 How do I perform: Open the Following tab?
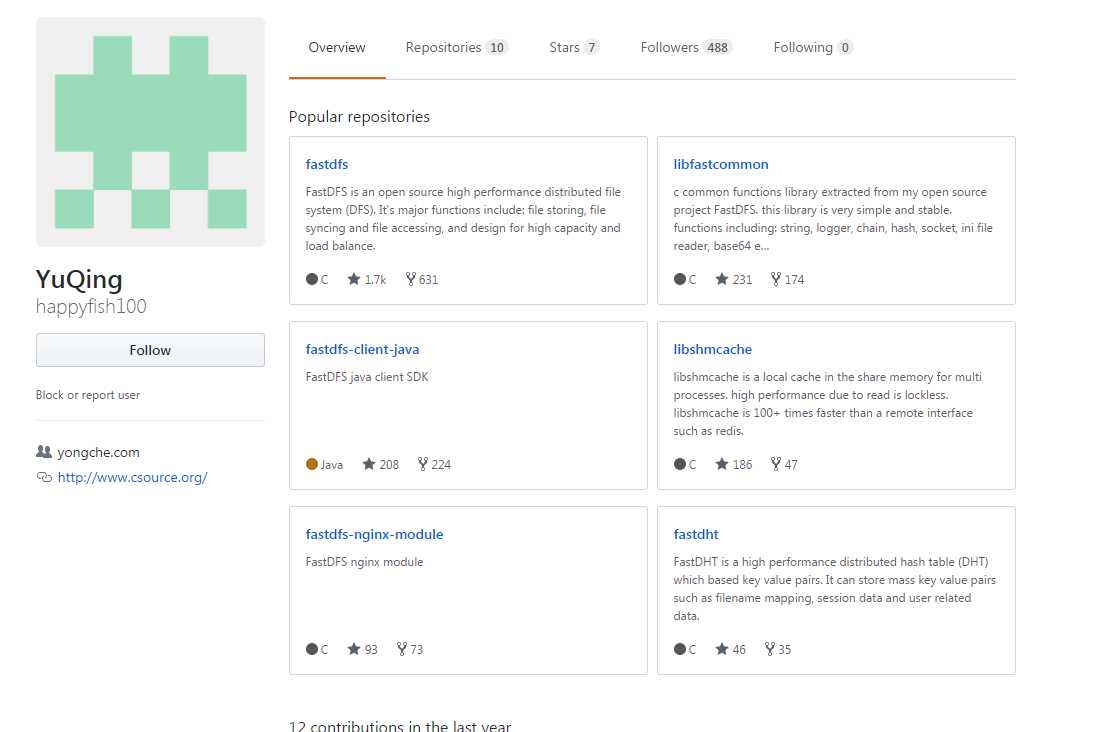pos(812,48)
